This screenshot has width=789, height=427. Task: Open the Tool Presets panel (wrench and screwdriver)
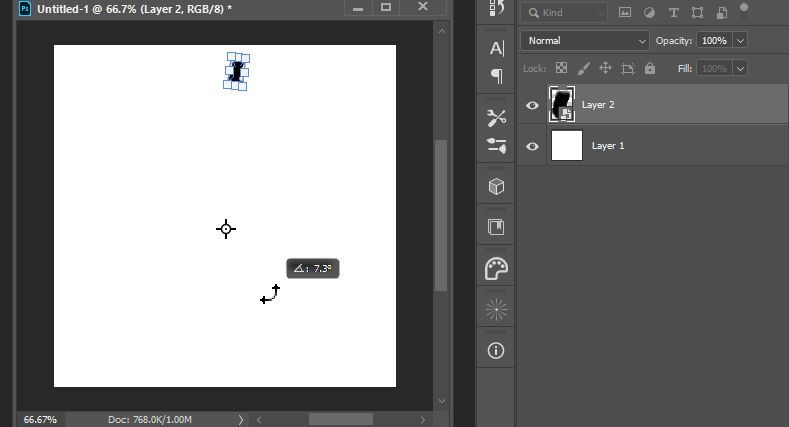coord(496,118)
